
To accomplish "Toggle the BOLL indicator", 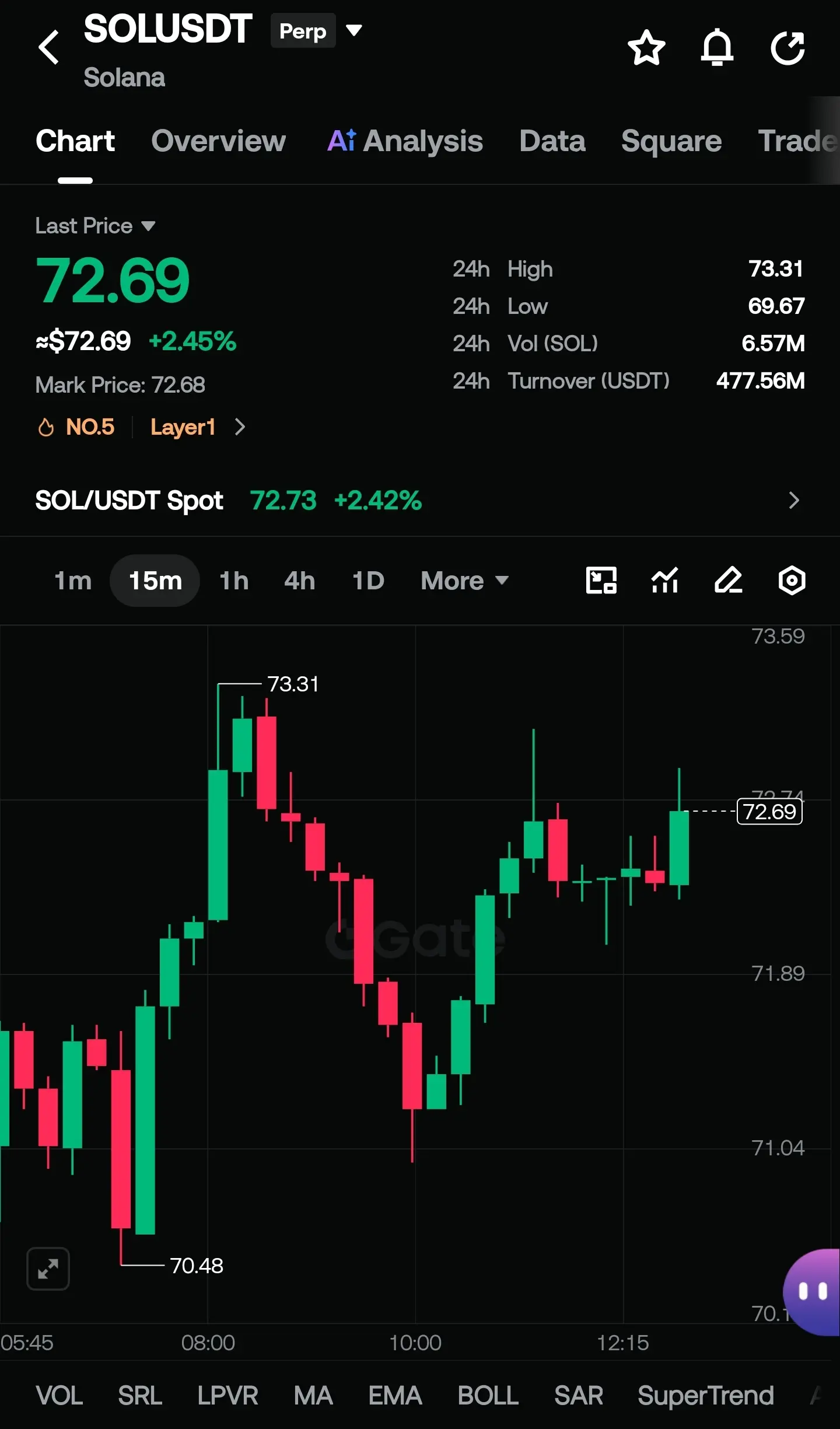I will coord(488,1396).
